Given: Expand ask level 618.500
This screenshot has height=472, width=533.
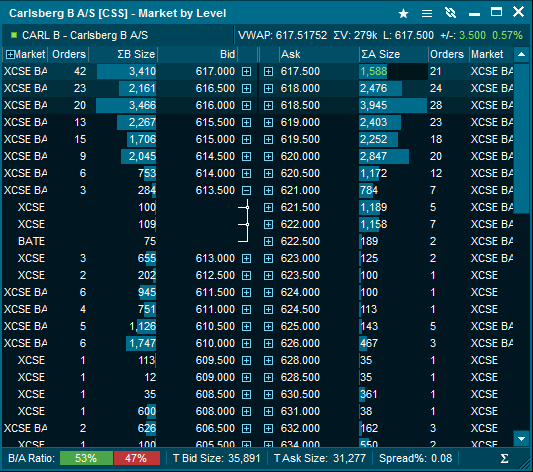Looking at the screenshot, I should point(269,105).
